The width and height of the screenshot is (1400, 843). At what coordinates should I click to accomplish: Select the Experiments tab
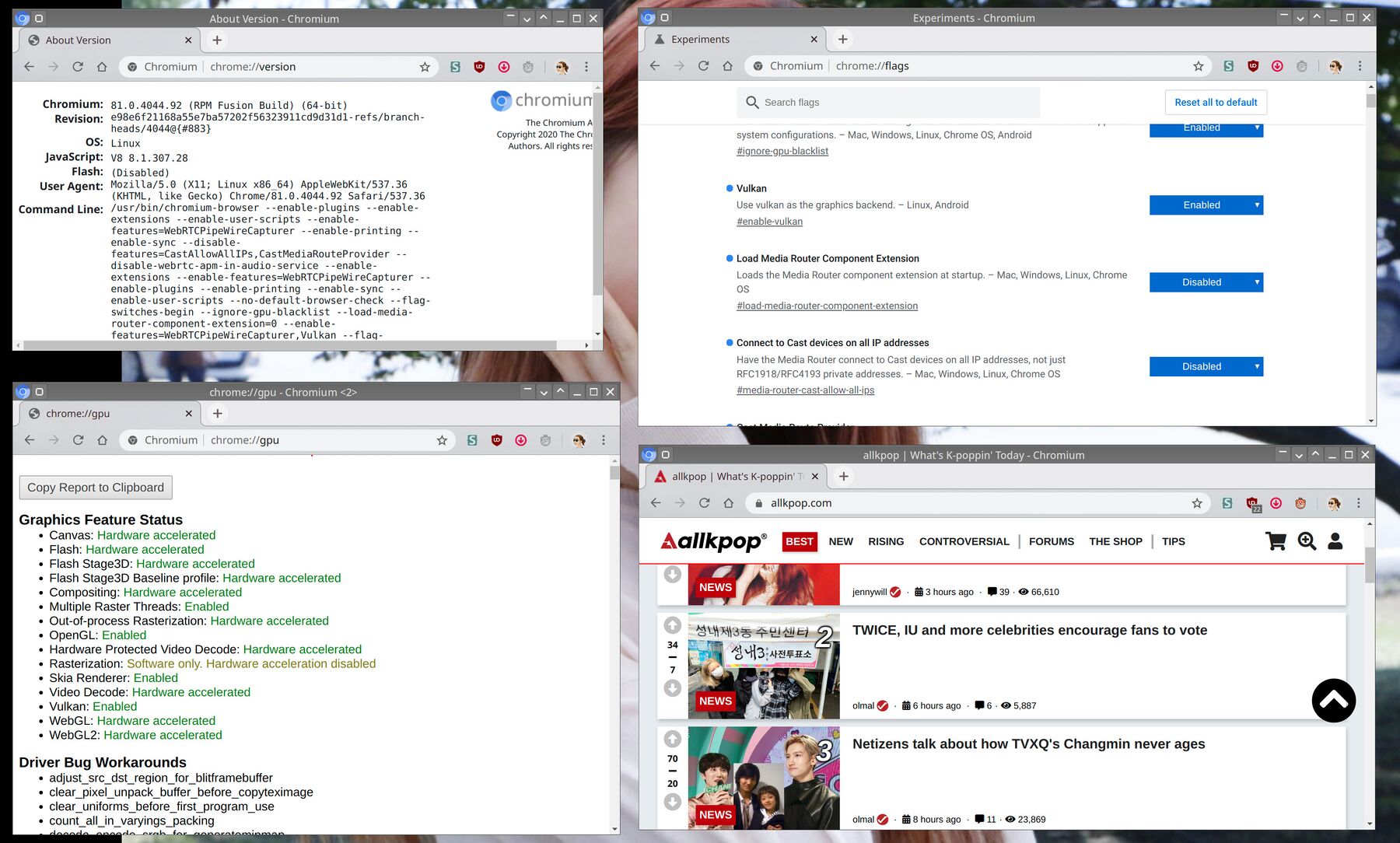click(x=737, y=40)
